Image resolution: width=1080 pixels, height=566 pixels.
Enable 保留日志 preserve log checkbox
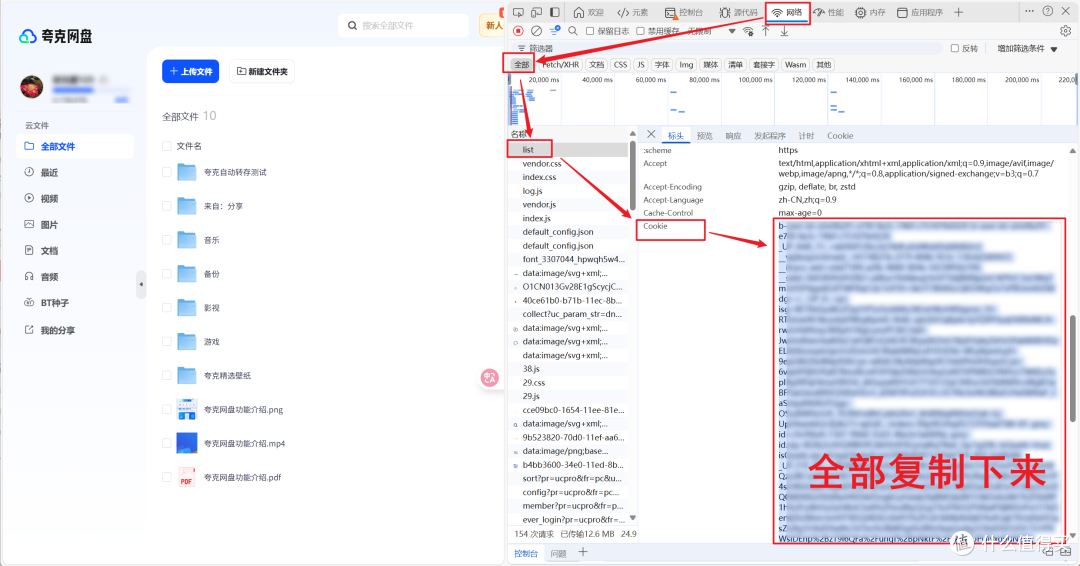coord(590,31)
